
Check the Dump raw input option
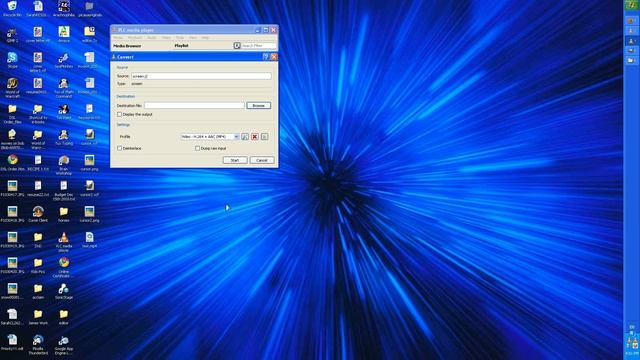(x=197, y=148)
